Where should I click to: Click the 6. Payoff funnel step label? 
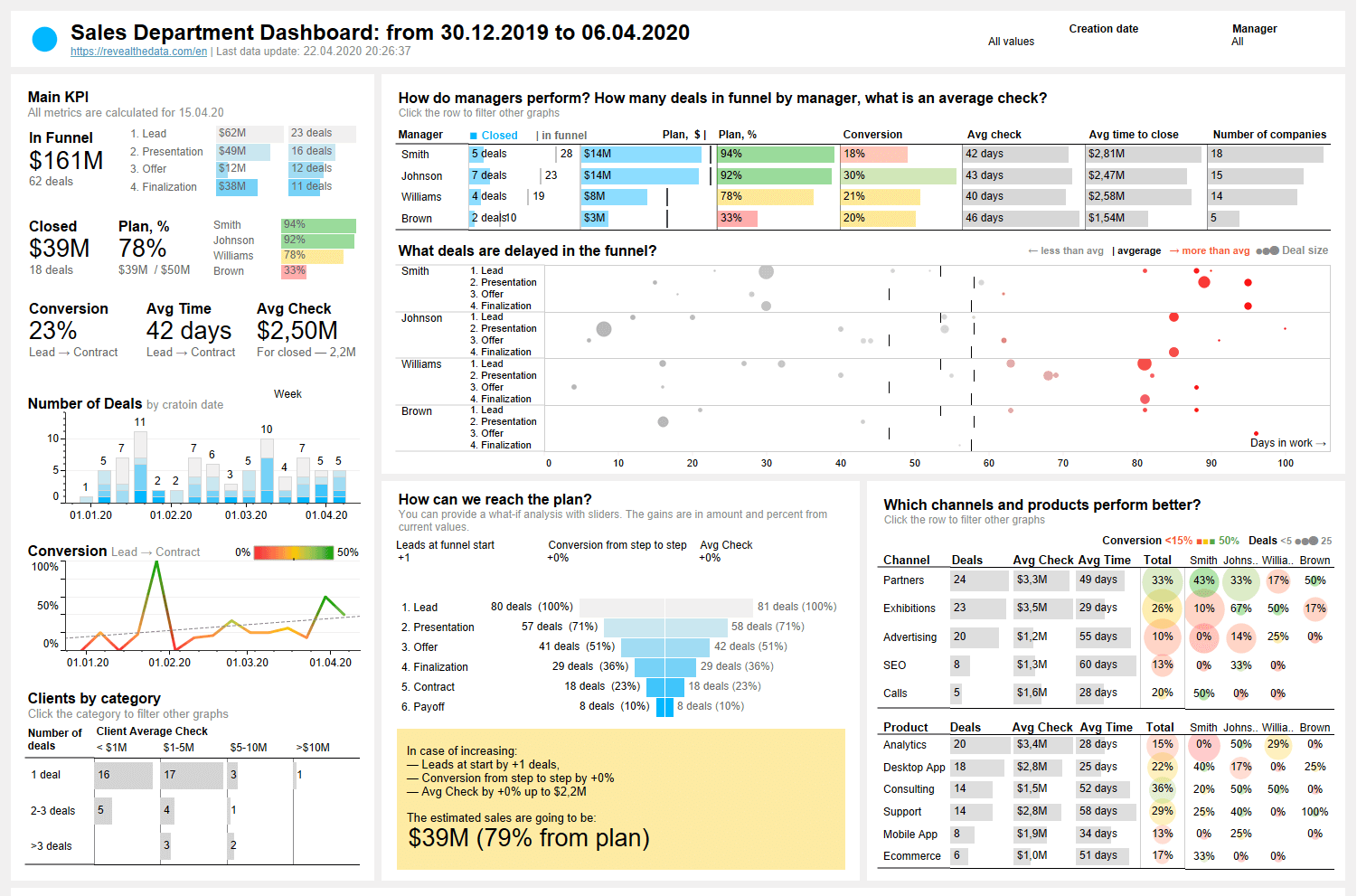click(423, 707)
